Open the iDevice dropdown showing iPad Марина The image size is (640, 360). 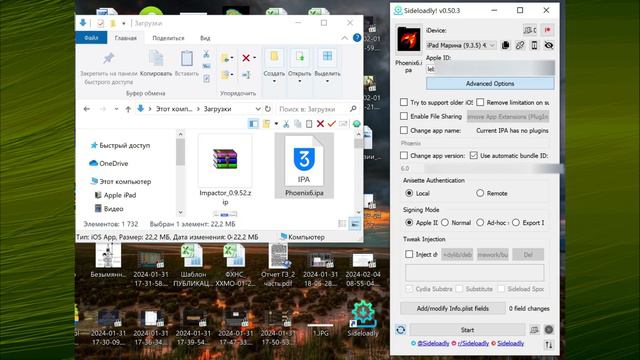pos(461,45)
